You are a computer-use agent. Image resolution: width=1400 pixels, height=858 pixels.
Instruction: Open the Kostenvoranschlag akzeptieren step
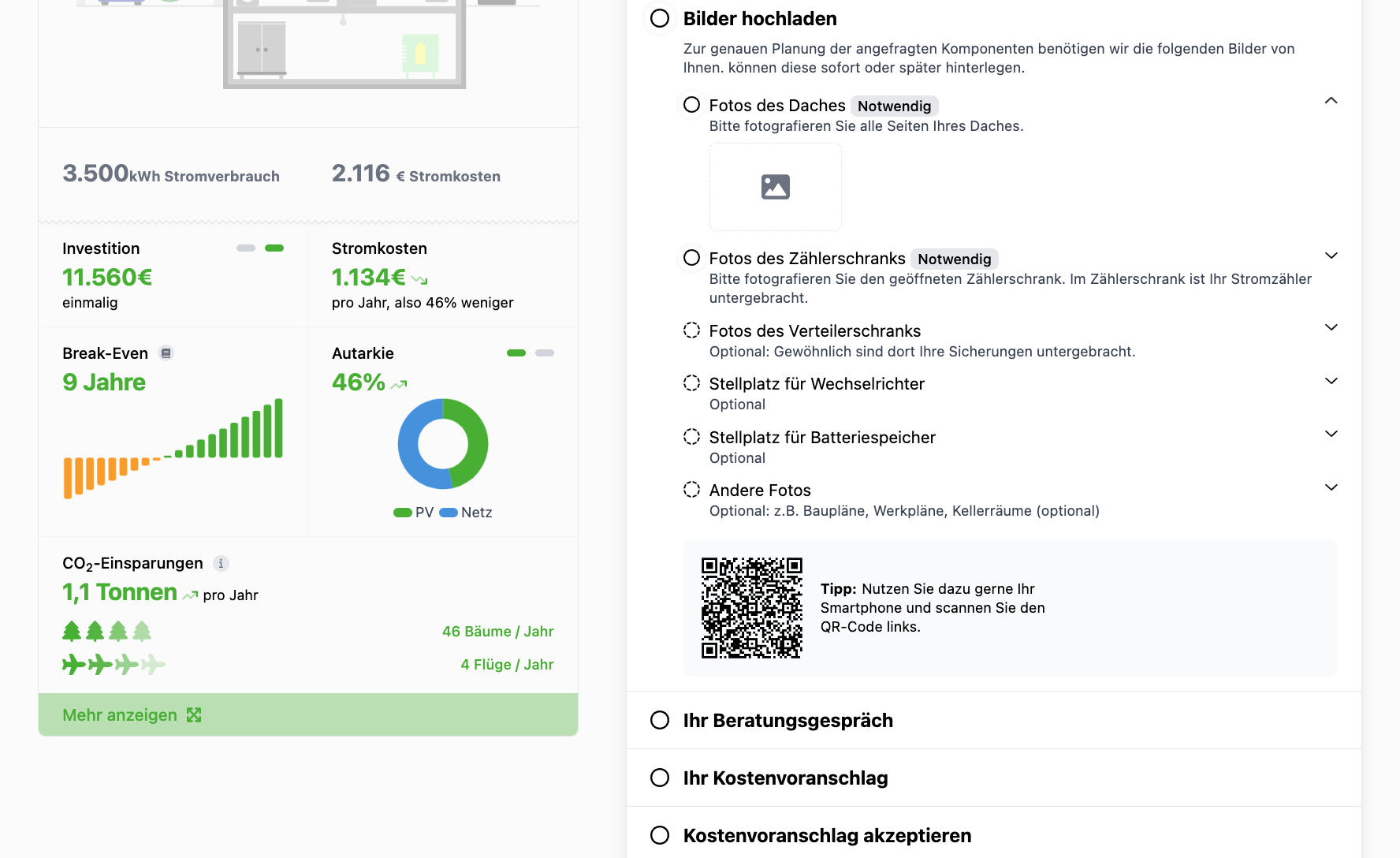[x=827, y=835]
